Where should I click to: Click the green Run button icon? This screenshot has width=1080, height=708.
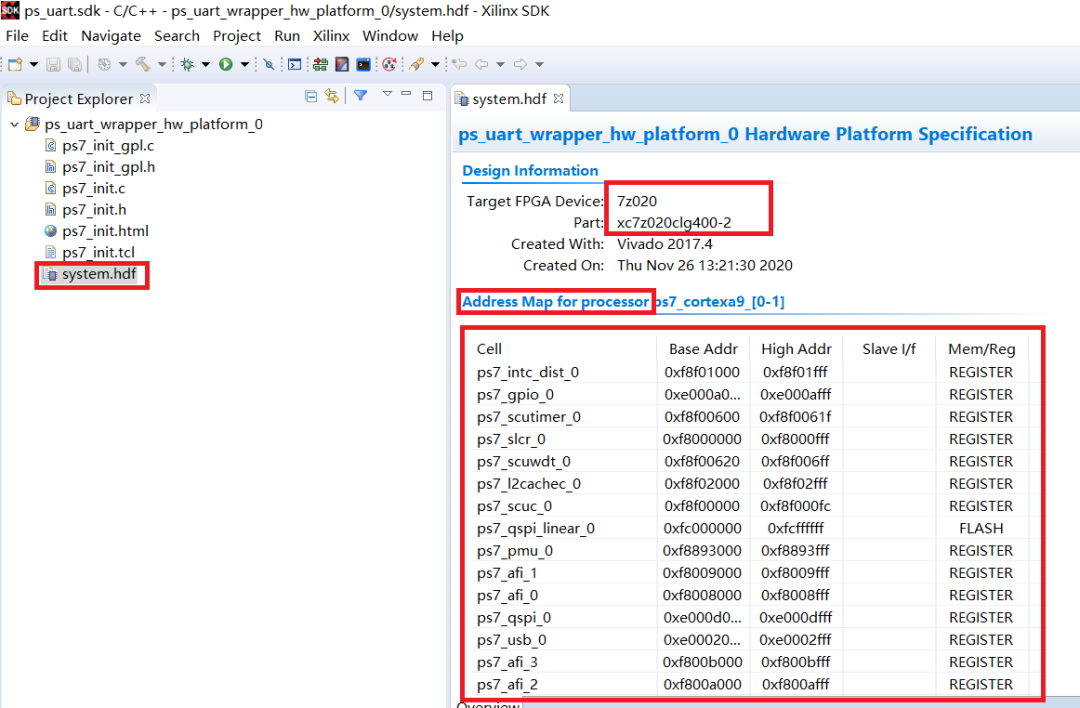pyautogui.click(x=226, y=64)
